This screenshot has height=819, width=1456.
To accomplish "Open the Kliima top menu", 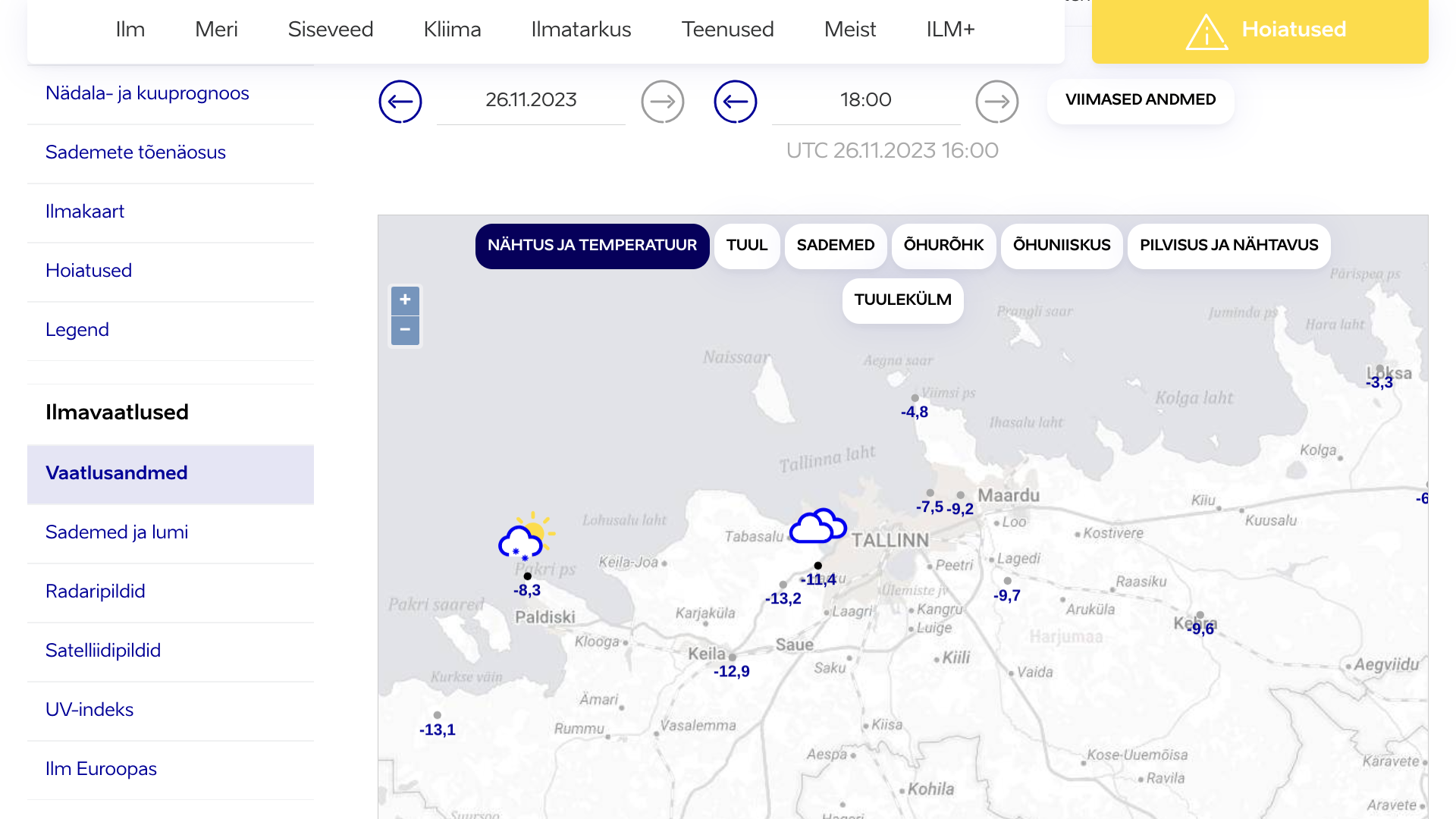I will 452,30.
